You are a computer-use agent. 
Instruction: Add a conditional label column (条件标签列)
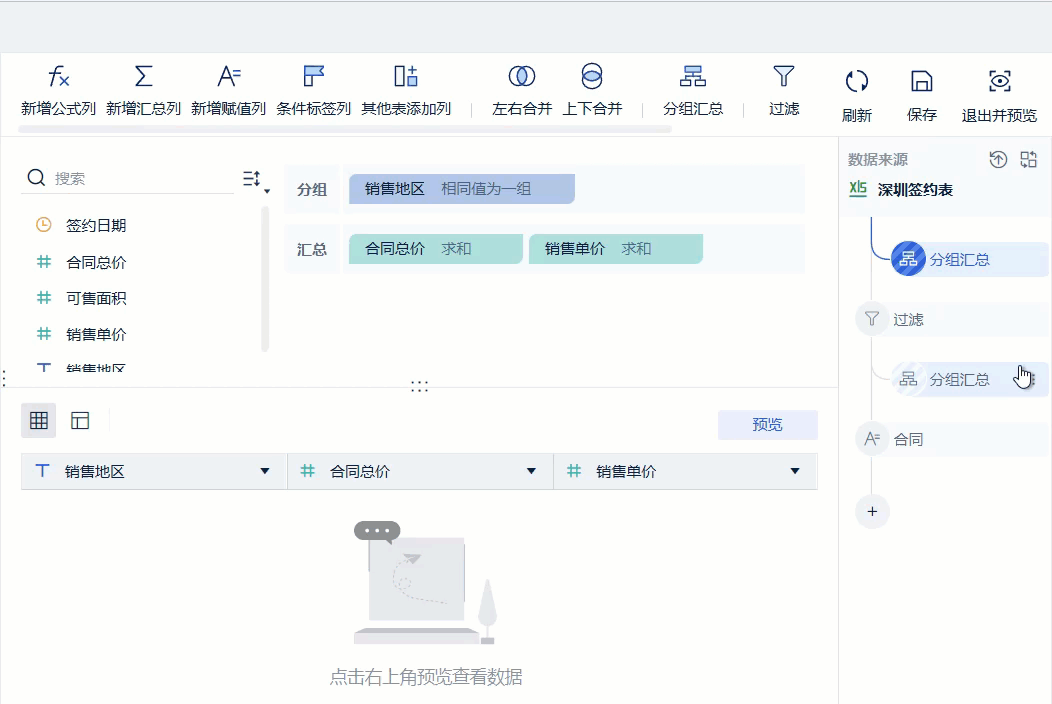313,91
